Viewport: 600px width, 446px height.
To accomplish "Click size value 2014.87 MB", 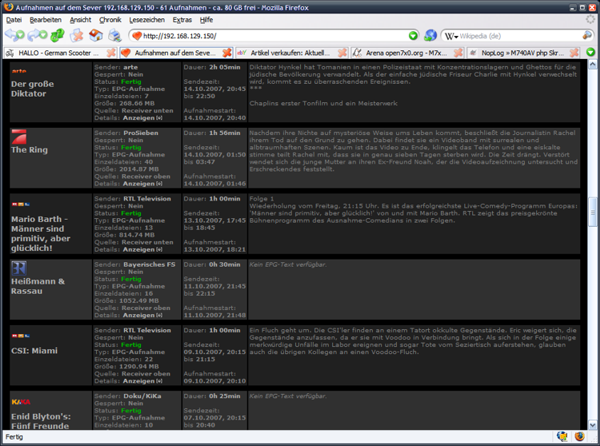I will (139, 169).
